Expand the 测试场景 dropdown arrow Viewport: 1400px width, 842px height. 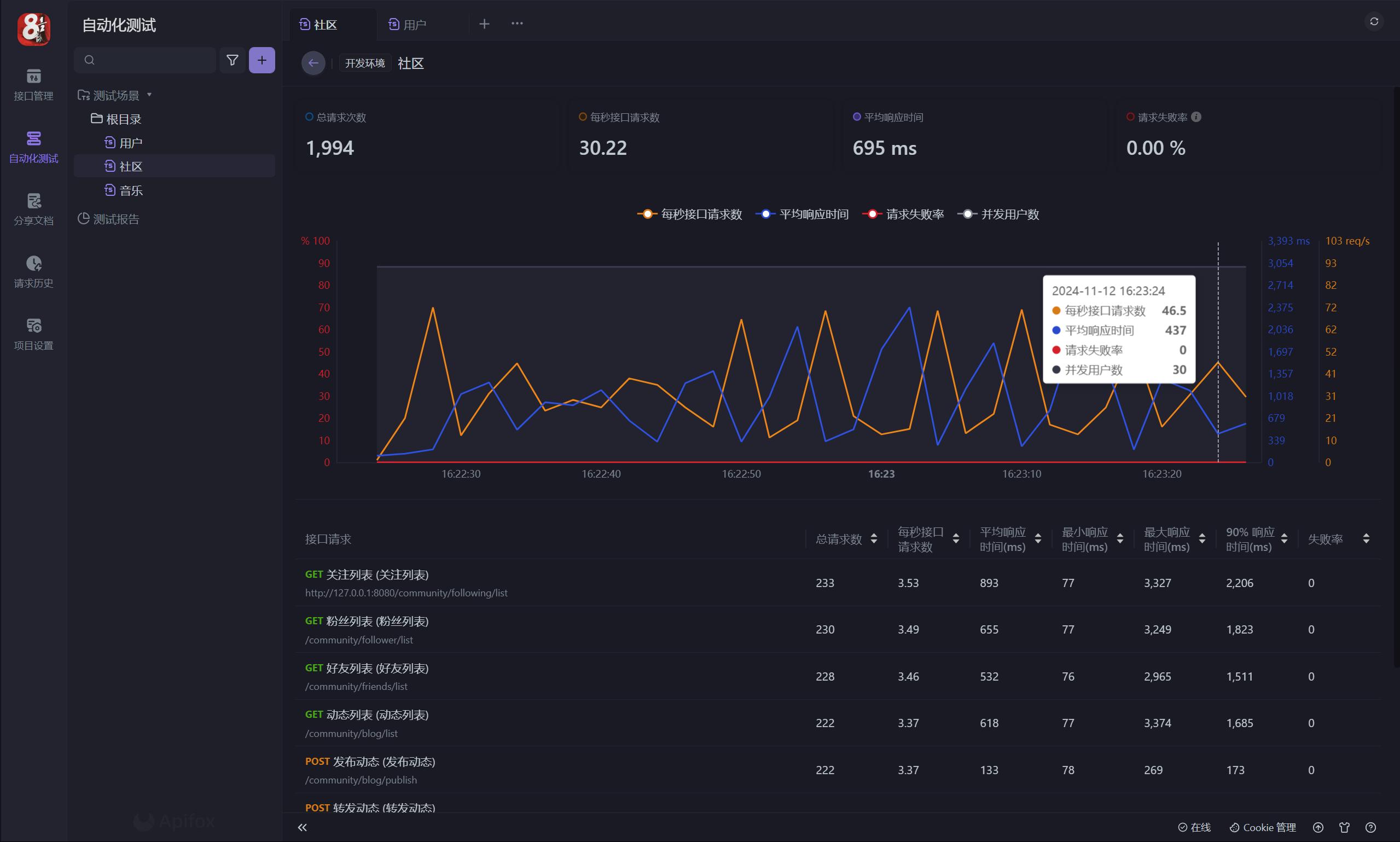(x=149, y=95)
